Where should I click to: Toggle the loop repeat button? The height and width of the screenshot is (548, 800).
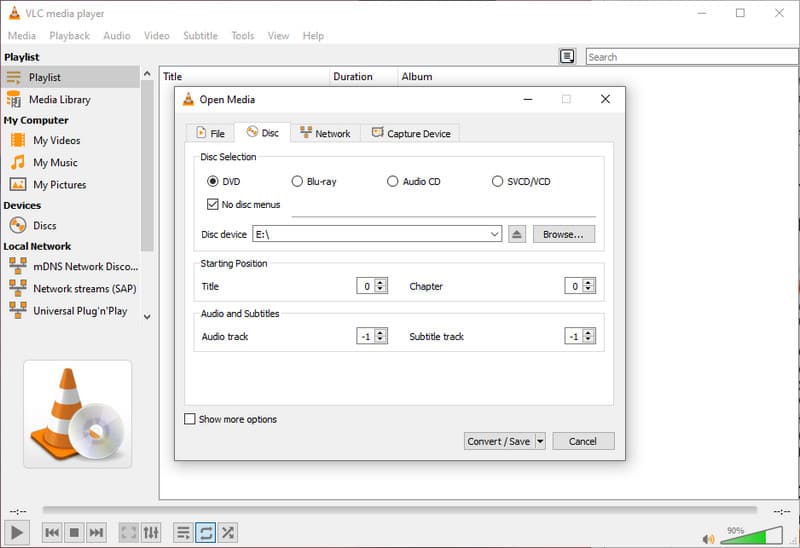(205, 533)
